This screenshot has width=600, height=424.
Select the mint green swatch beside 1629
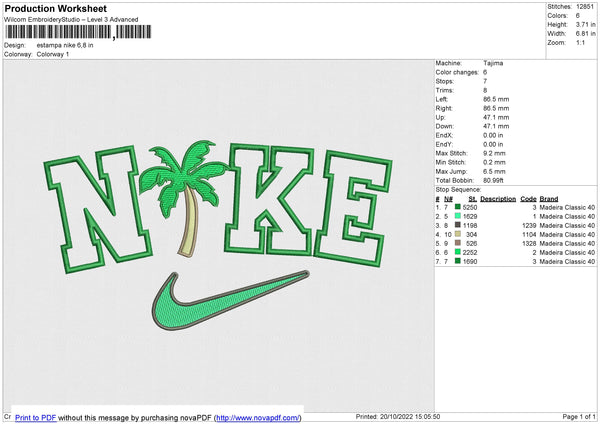tap(458, 216)
